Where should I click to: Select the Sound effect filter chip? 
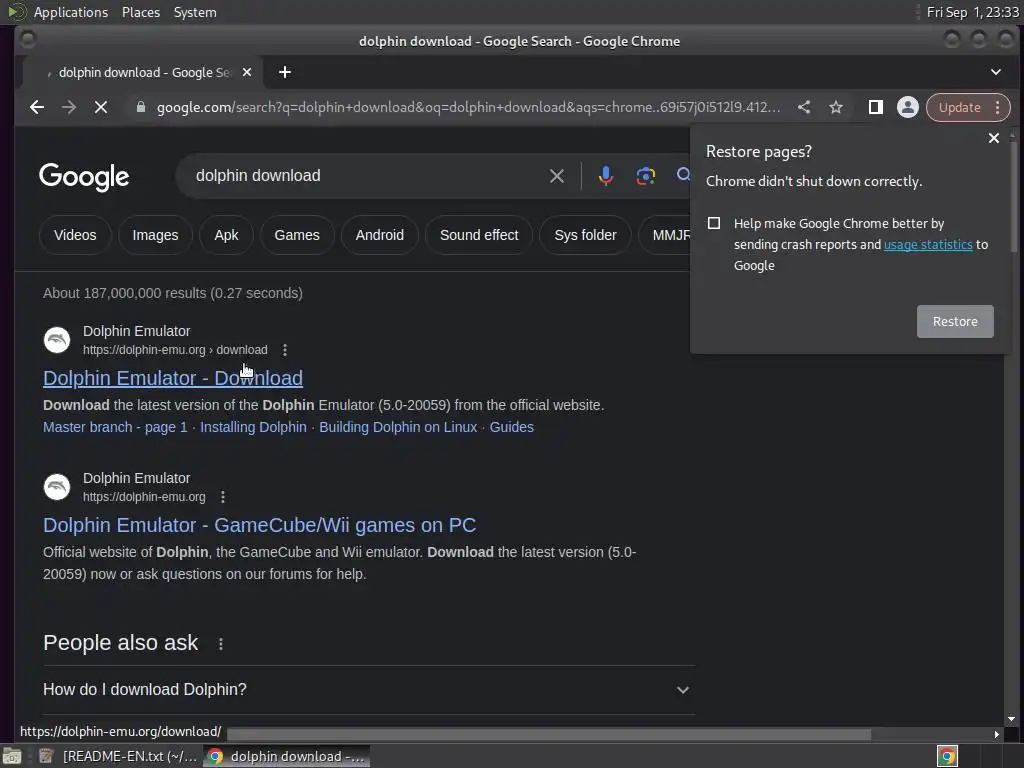(479, 235)
